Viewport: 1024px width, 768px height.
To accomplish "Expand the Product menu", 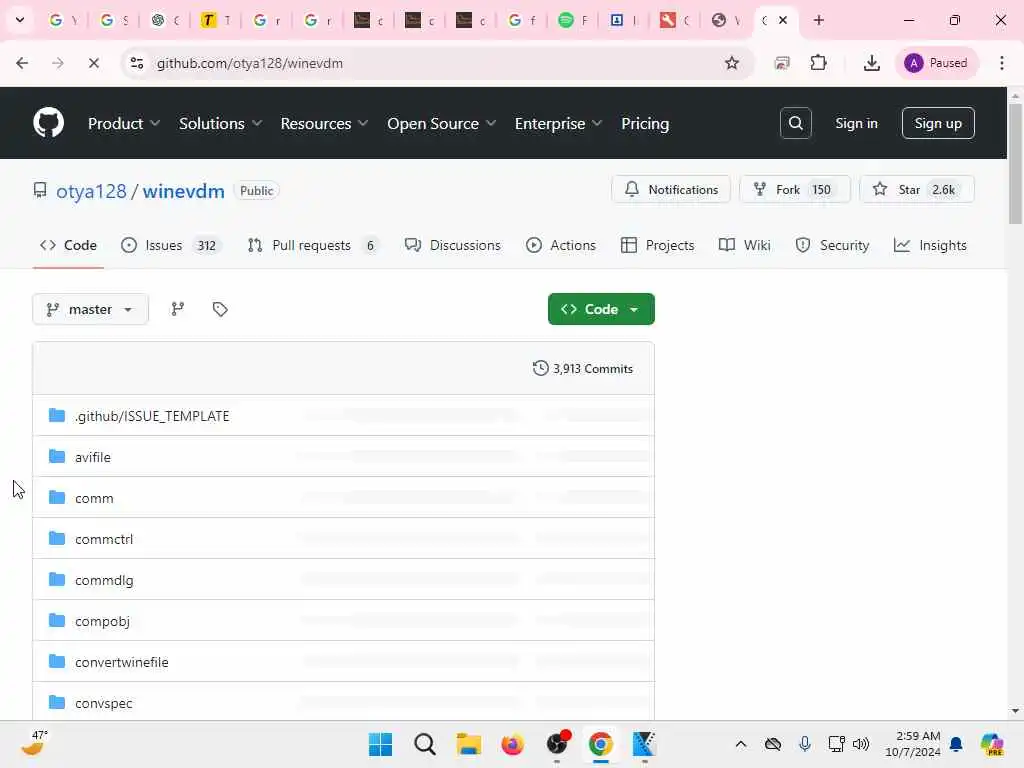I will (x=124, y=123).
